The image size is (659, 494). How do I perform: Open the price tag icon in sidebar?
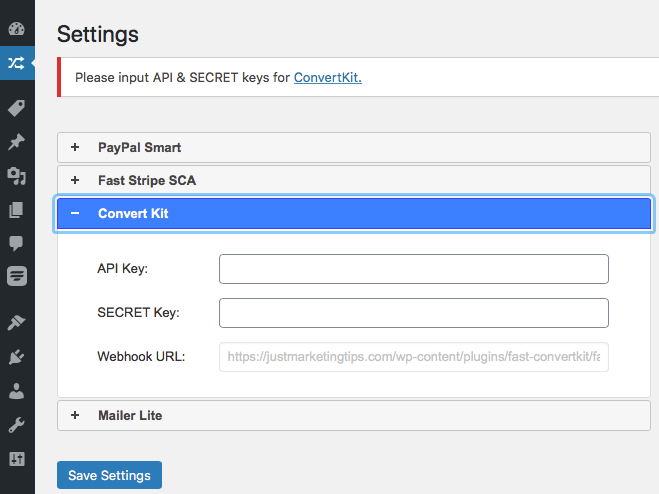pyautogui.click(x=16, y=108)
